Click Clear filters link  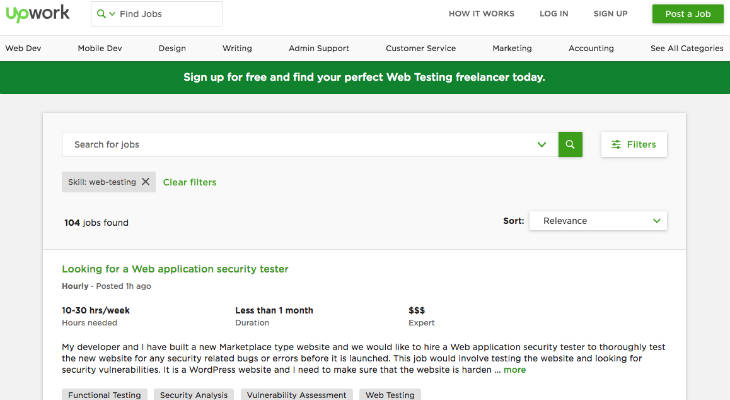point(189,182)
